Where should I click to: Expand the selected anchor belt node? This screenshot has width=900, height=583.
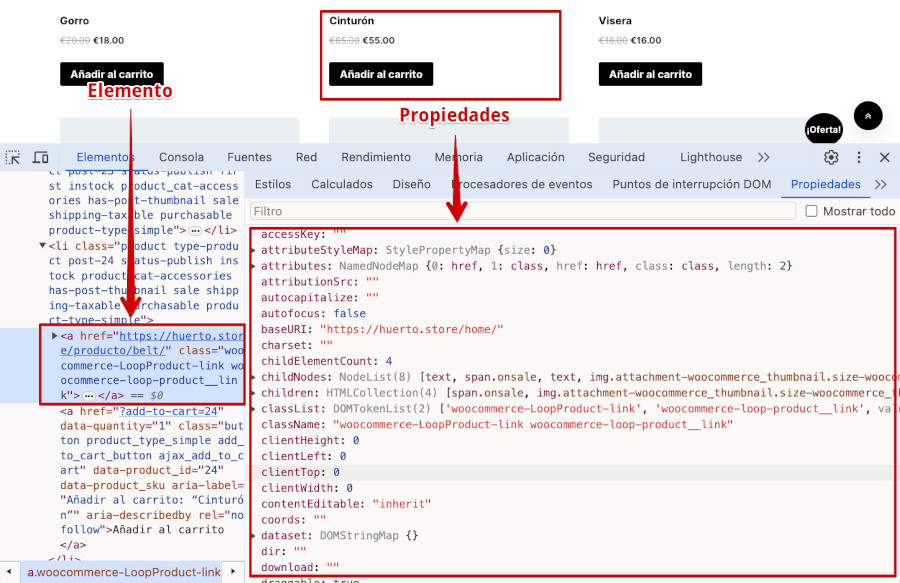click(55, 336)
